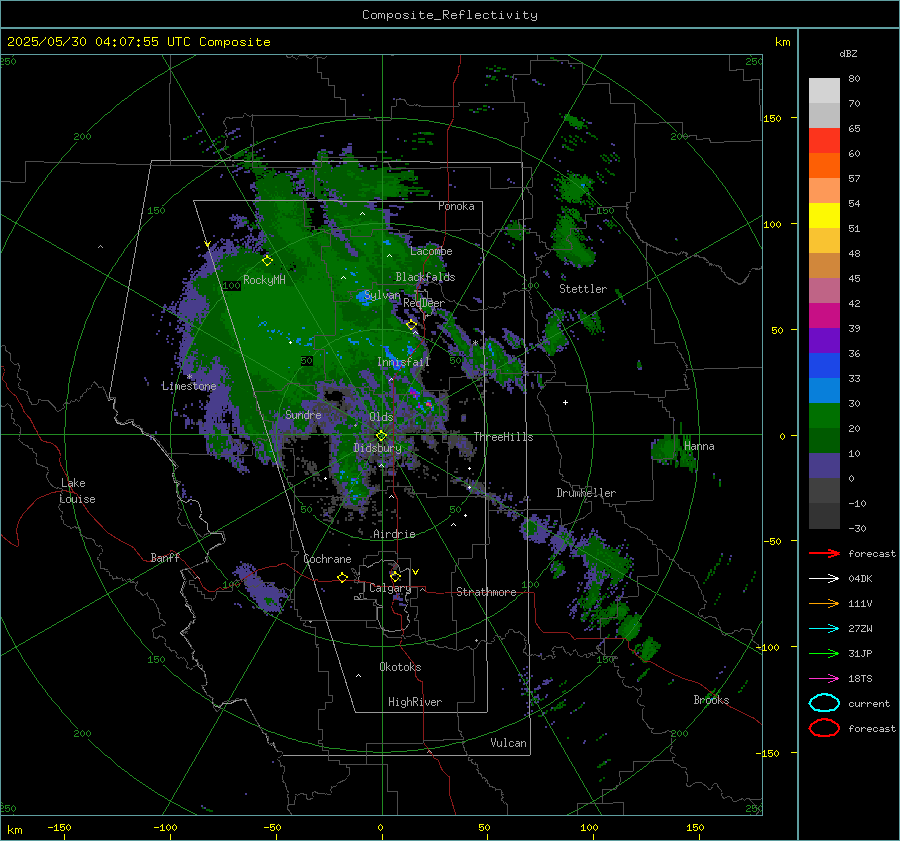900x841 pixels.
Task: Click the 04DK legend label
Action: 860,579
